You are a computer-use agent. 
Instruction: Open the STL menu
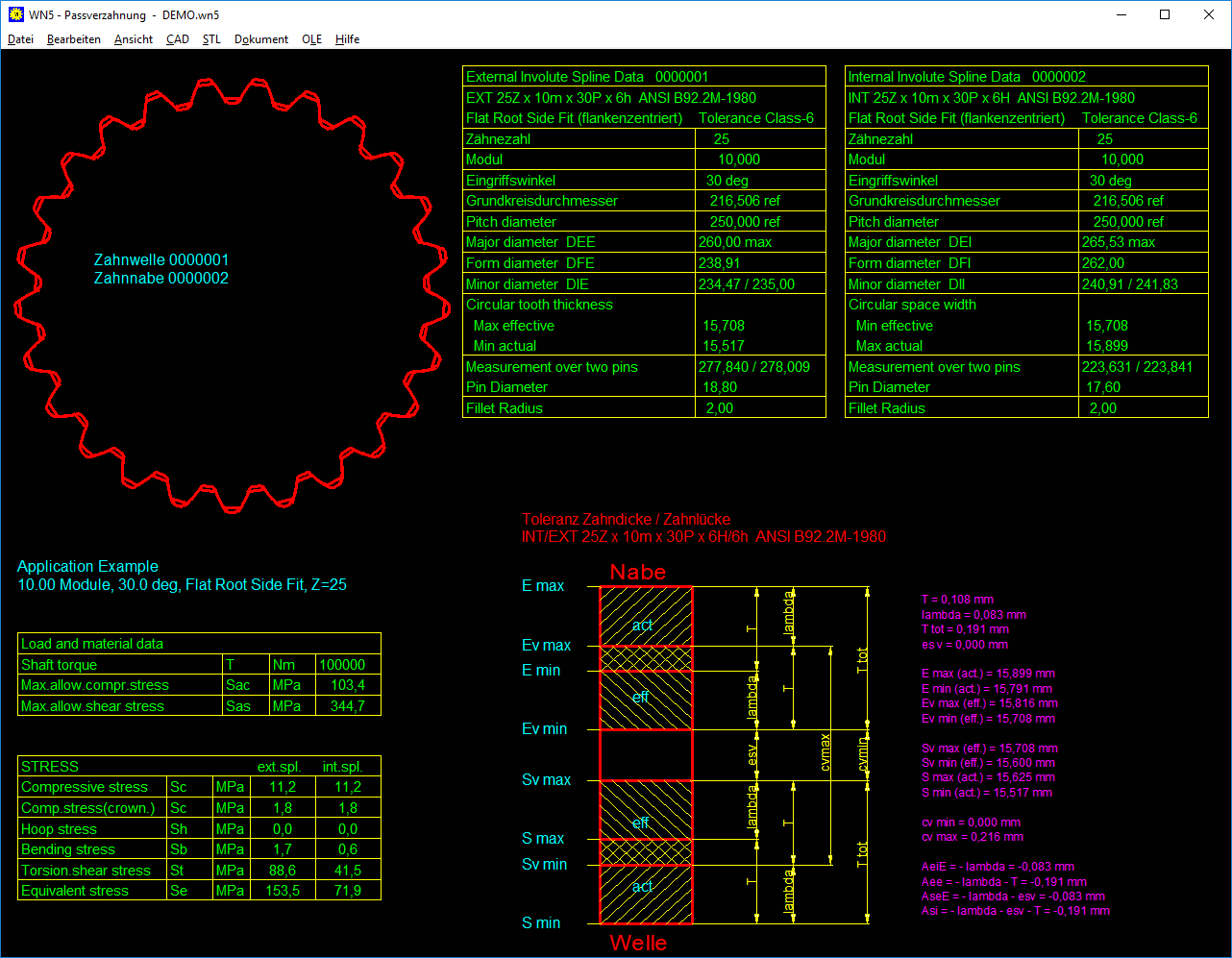[211, 39]
